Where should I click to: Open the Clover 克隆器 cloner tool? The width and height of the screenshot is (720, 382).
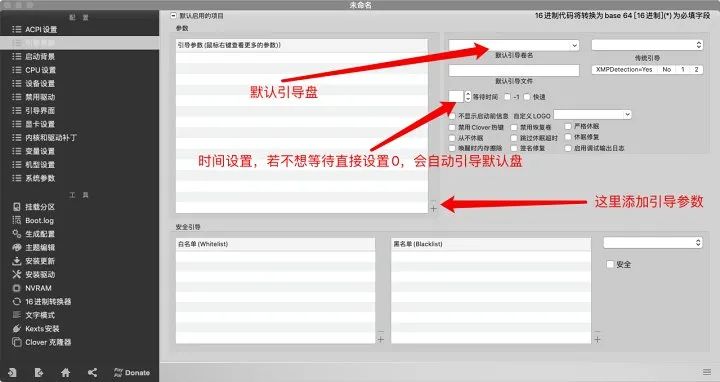point(41,343)
